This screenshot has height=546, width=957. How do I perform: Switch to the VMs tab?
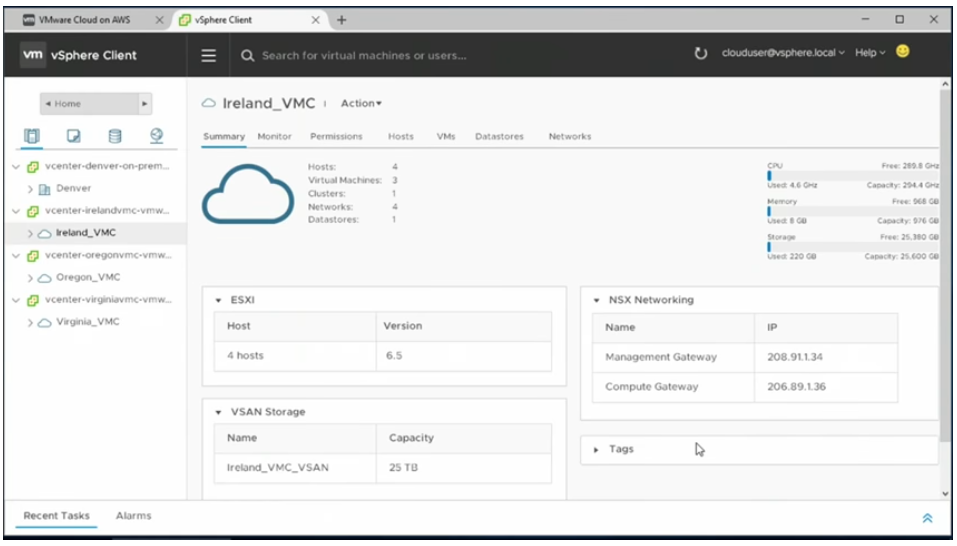[x=446, y=137]
